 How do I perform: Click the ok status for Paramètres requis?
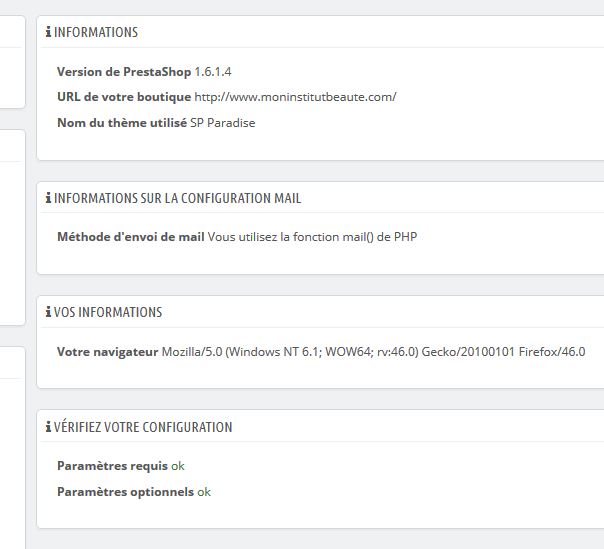[178, 466]
